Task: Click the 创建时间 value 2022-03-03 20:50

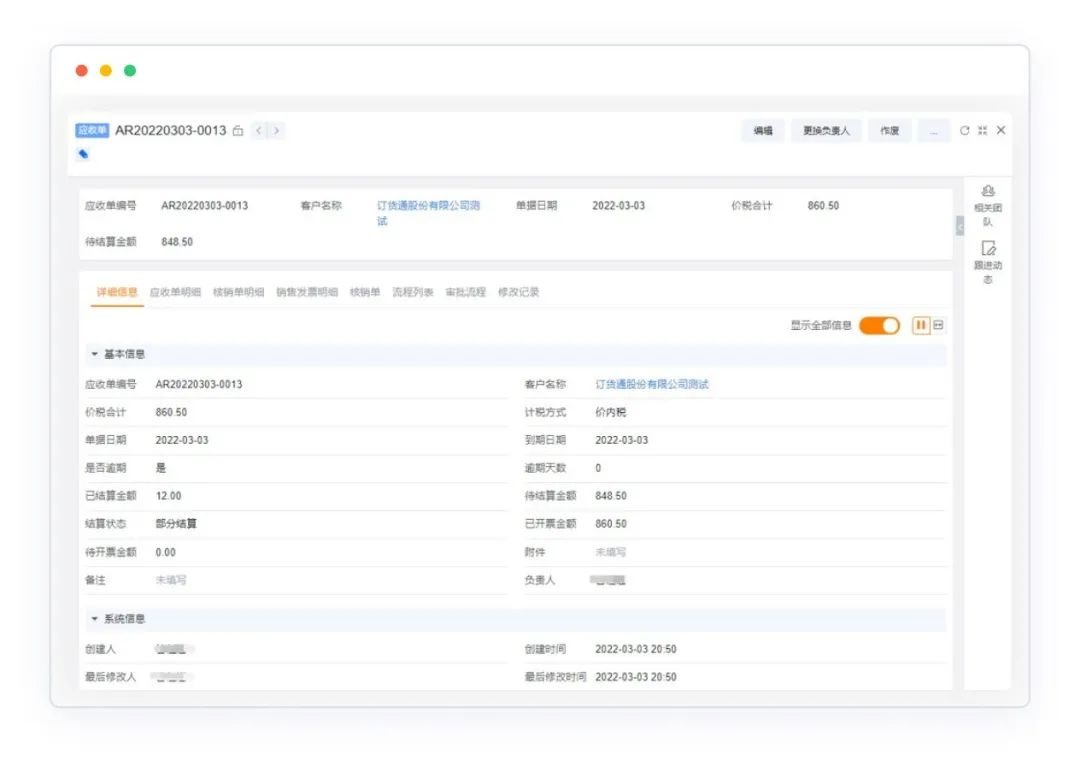Action: [636, 649]
